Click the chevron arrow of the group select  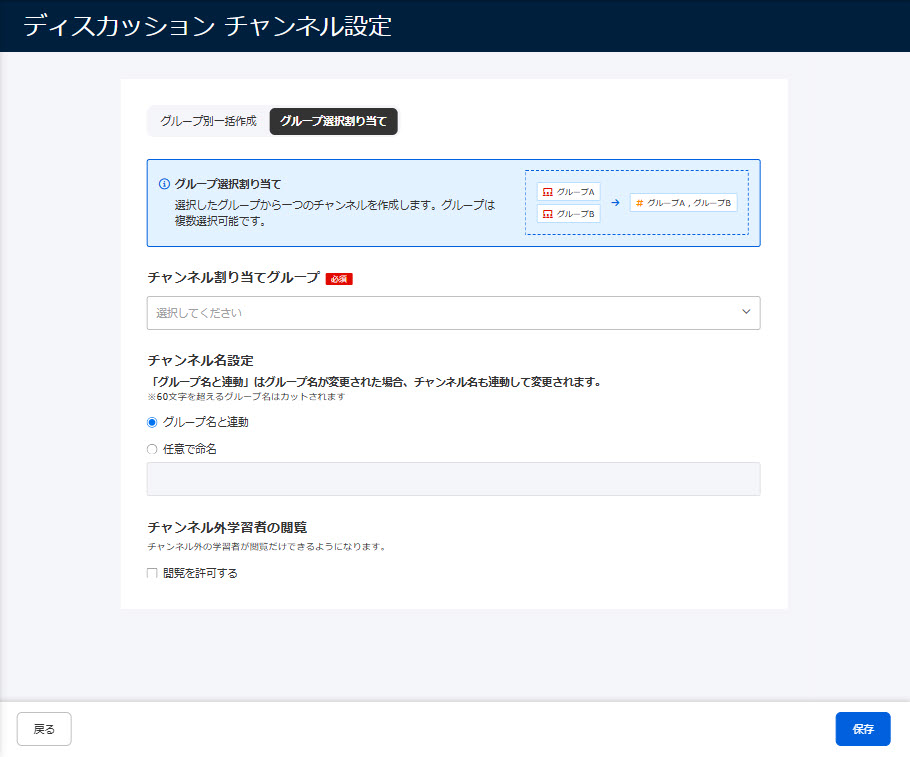[746, 312]
